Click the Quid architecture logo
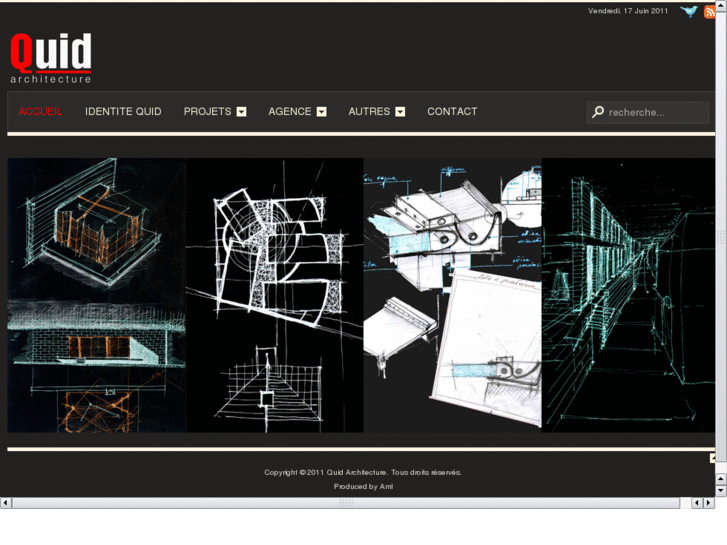Viewport: 727px width, 545px height. (51, 58)
